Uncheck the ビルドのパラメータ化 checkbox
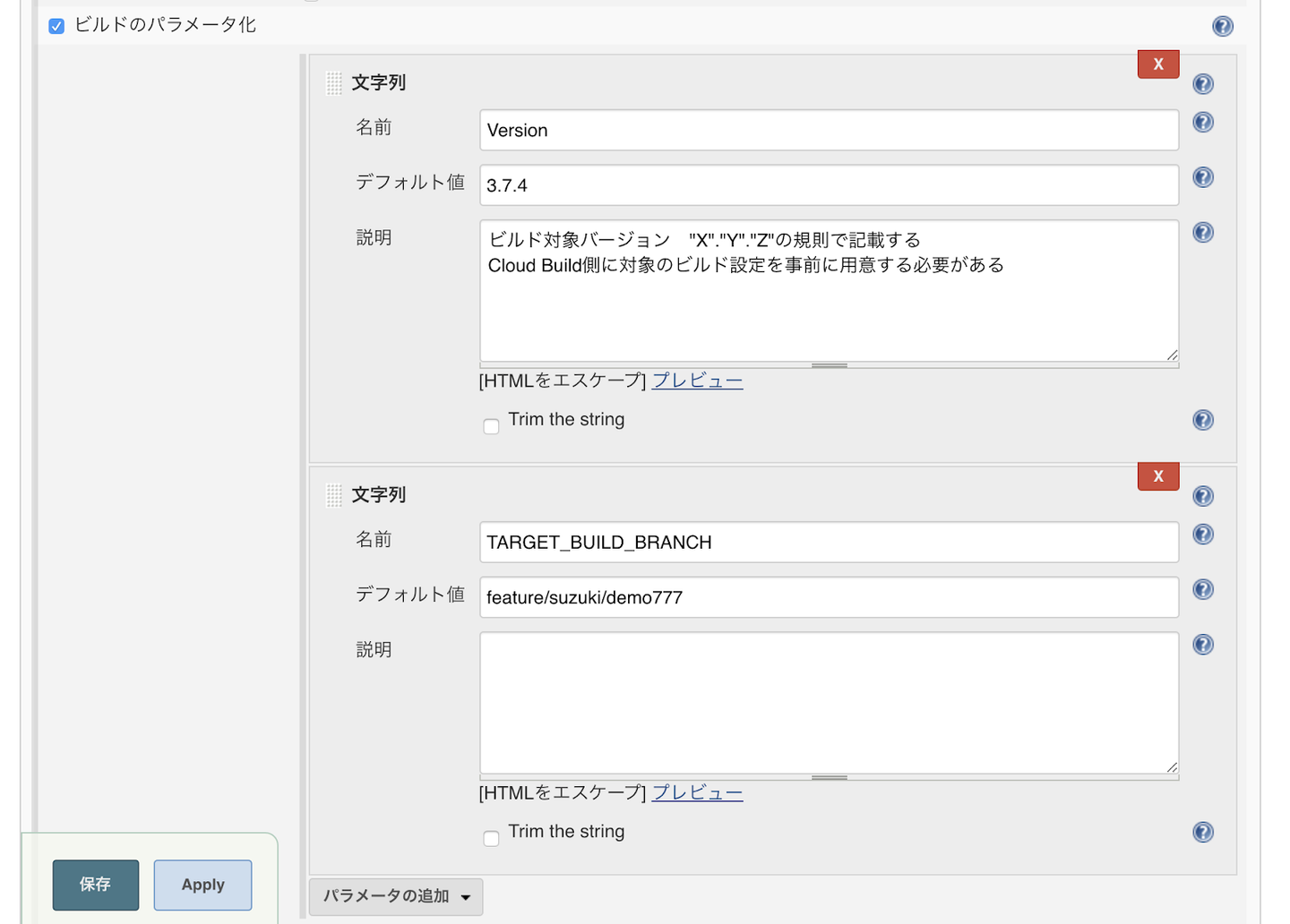This screenshot has height=924, width=1290. click(x=56, y=26)
